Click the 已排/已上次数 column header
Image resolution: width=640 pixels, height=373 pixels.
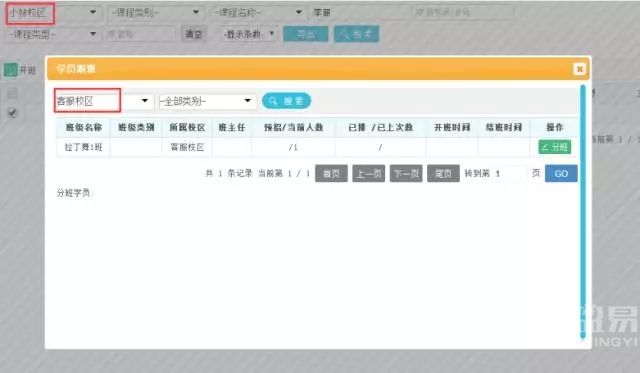(380, 127)
